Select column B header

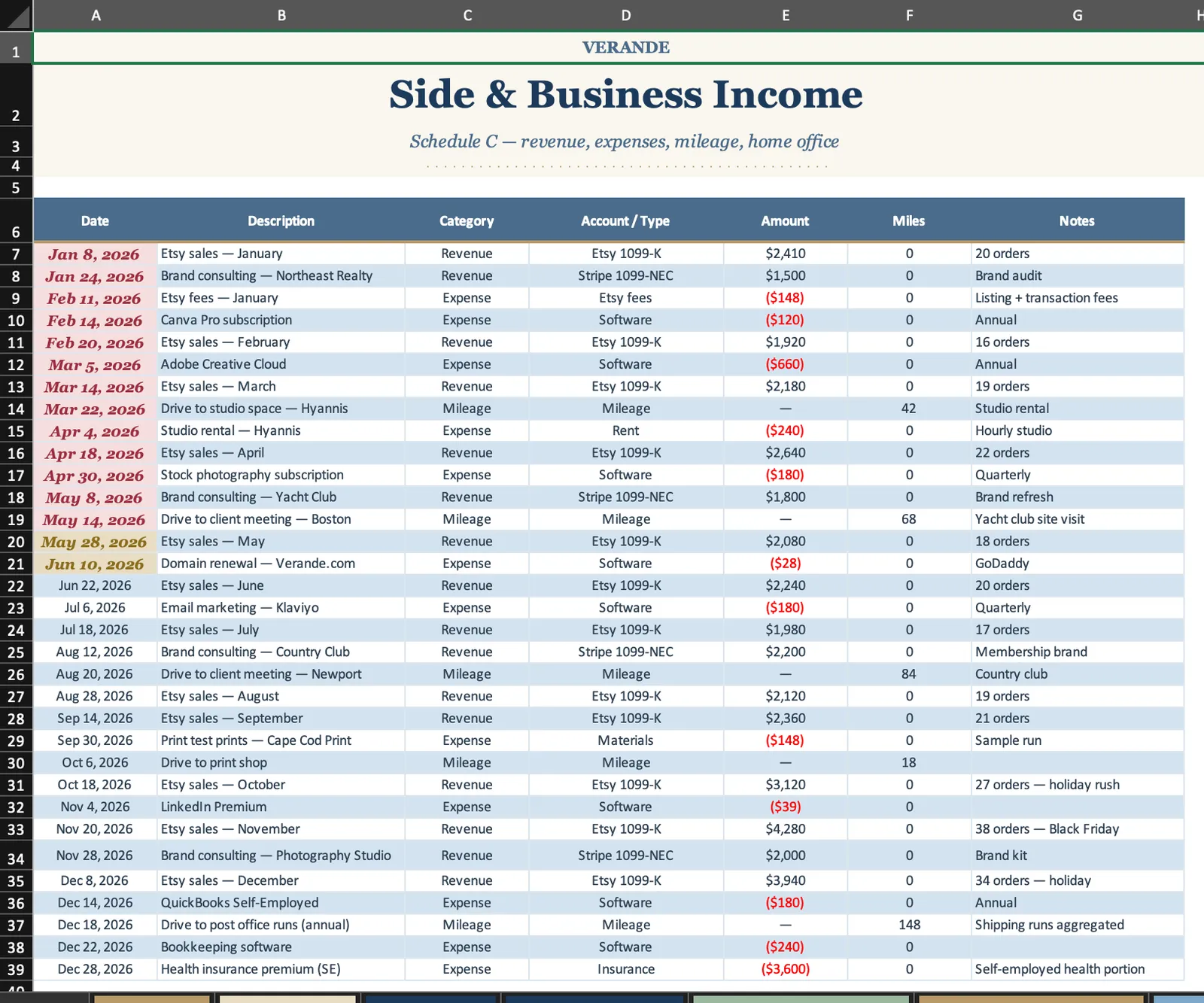tap(281, 15)
